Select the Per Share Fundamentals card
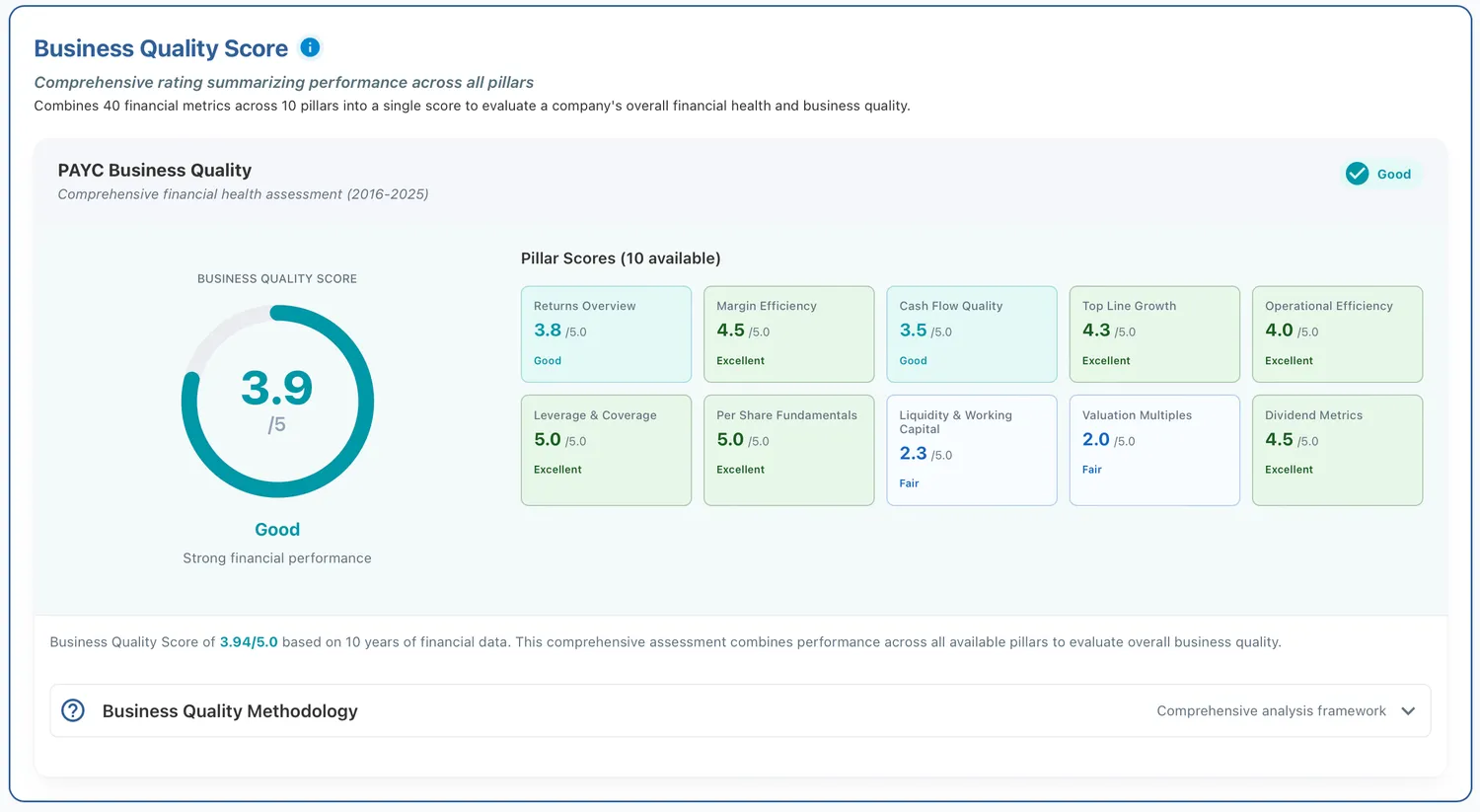The image size is (1480, 812). [788, 451]
